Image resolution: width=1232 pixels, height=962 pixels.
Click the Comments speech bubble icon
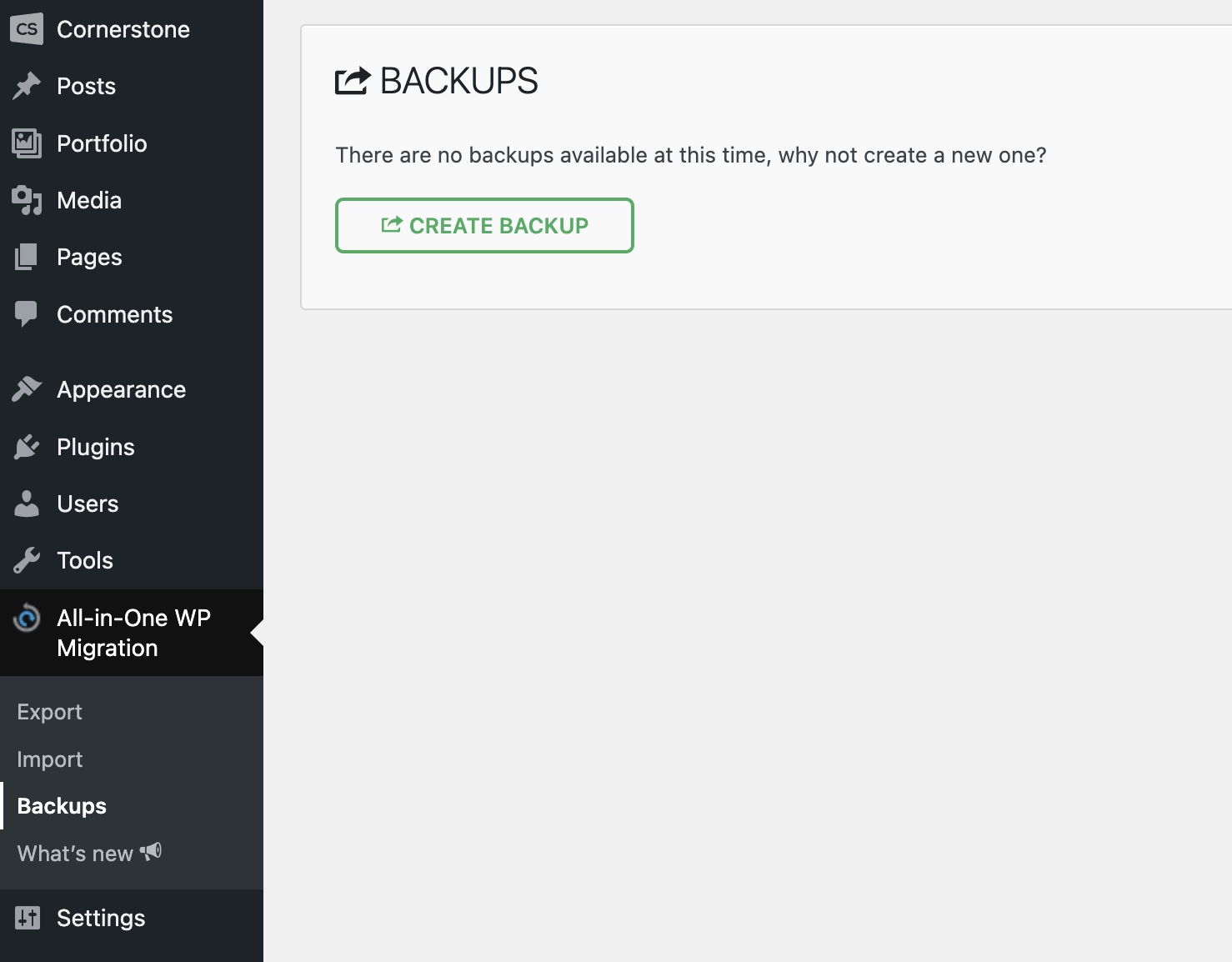click(x=27, y=314)
